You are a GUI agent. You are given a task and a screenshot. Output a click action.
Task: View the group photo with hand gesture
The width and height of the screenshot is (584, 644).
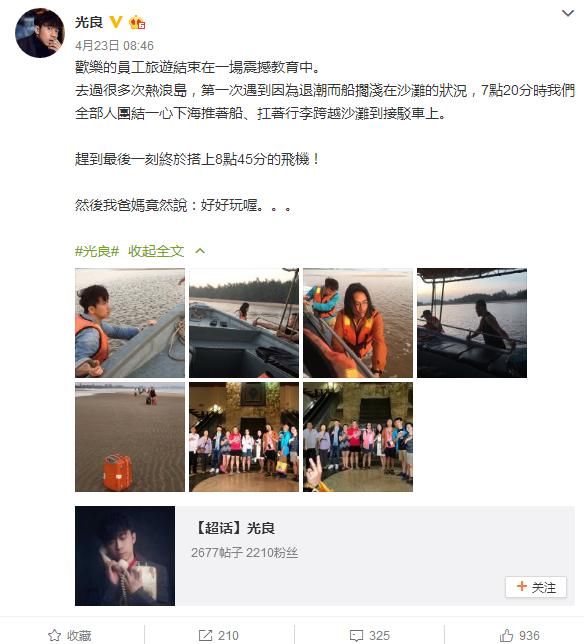coord(358,437)
